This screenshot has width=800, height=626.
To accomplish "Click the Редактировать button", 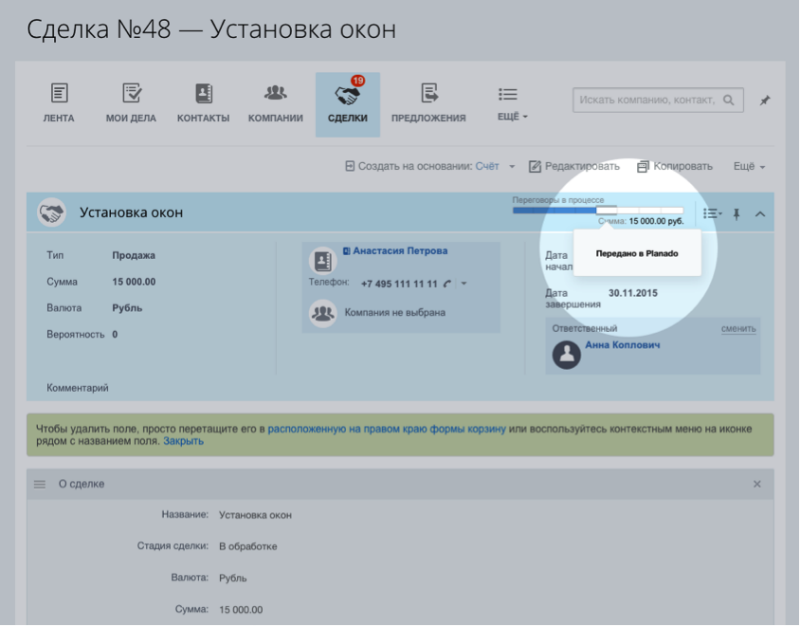I will (x=574, y=166).
